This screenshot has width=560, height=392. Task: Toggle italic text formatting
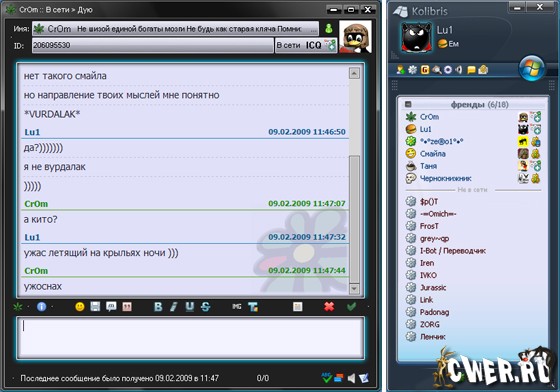[x=174, y=307]
